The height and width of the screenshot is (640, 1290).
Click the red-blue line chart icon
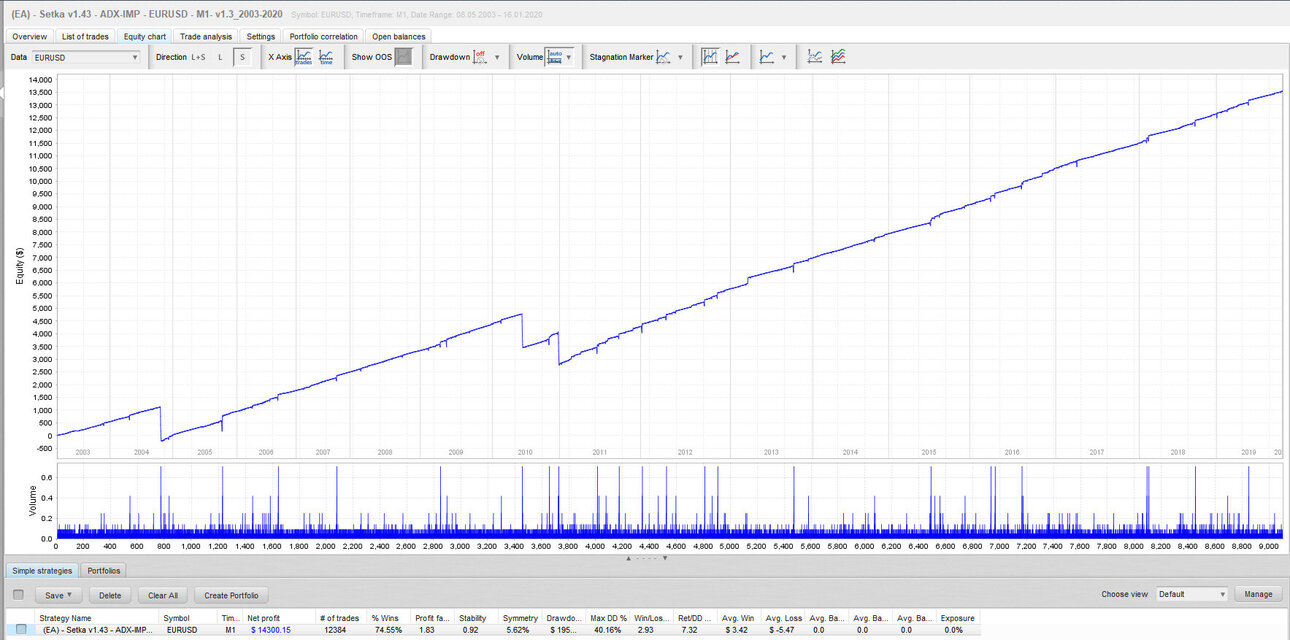(x=733, y=57)
